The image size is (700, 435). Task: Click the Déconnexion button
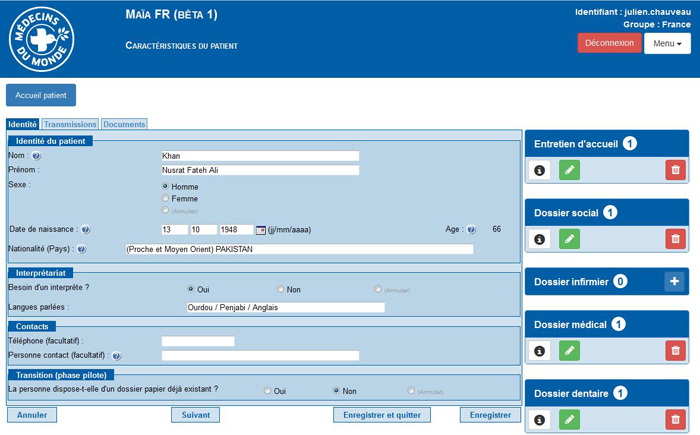(x=609, y=43)
